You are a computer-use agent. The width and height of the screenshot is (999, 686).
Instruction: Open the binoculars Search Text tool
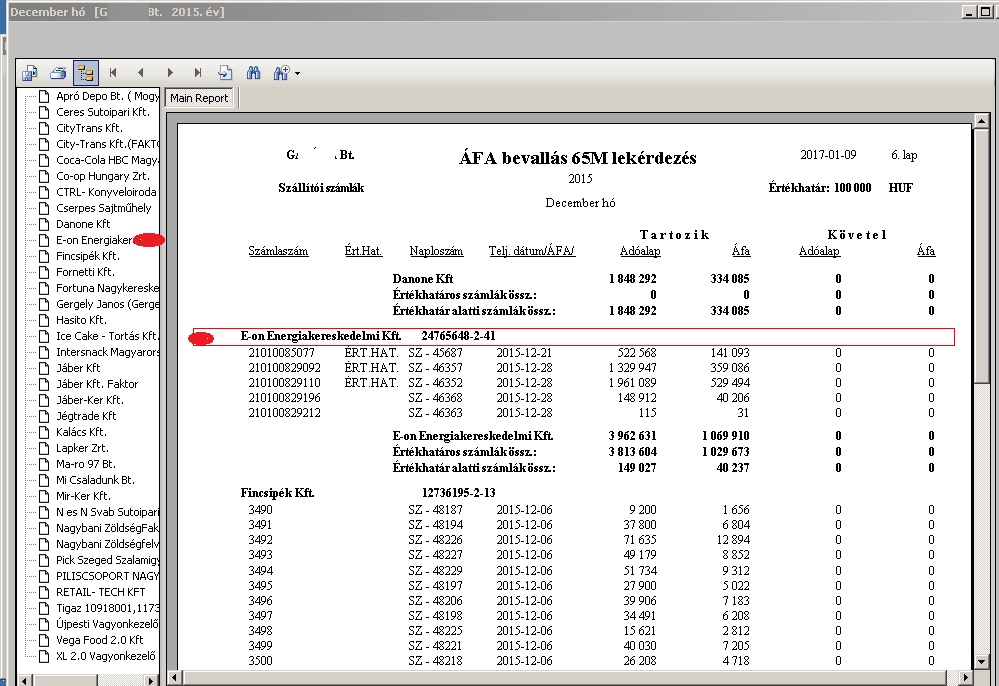(254, 73)
